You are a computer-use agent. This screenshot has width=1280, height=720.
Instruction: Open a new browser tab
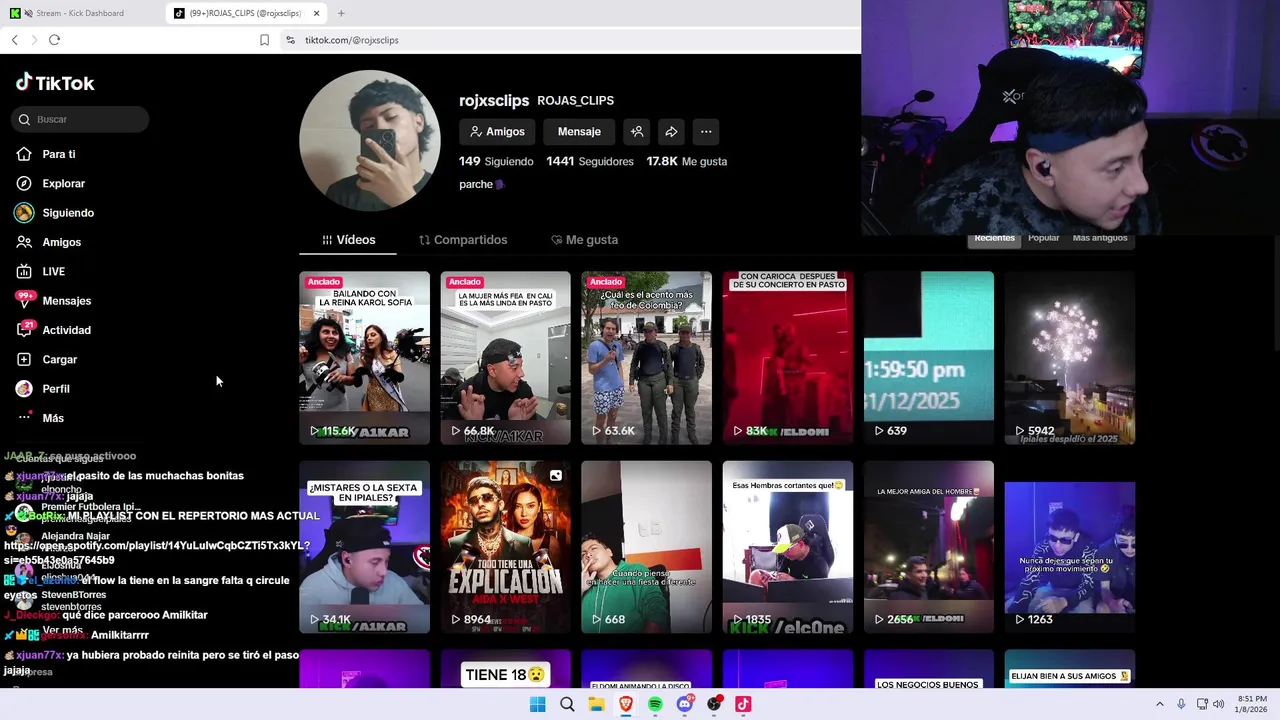[x=341, y=13]
